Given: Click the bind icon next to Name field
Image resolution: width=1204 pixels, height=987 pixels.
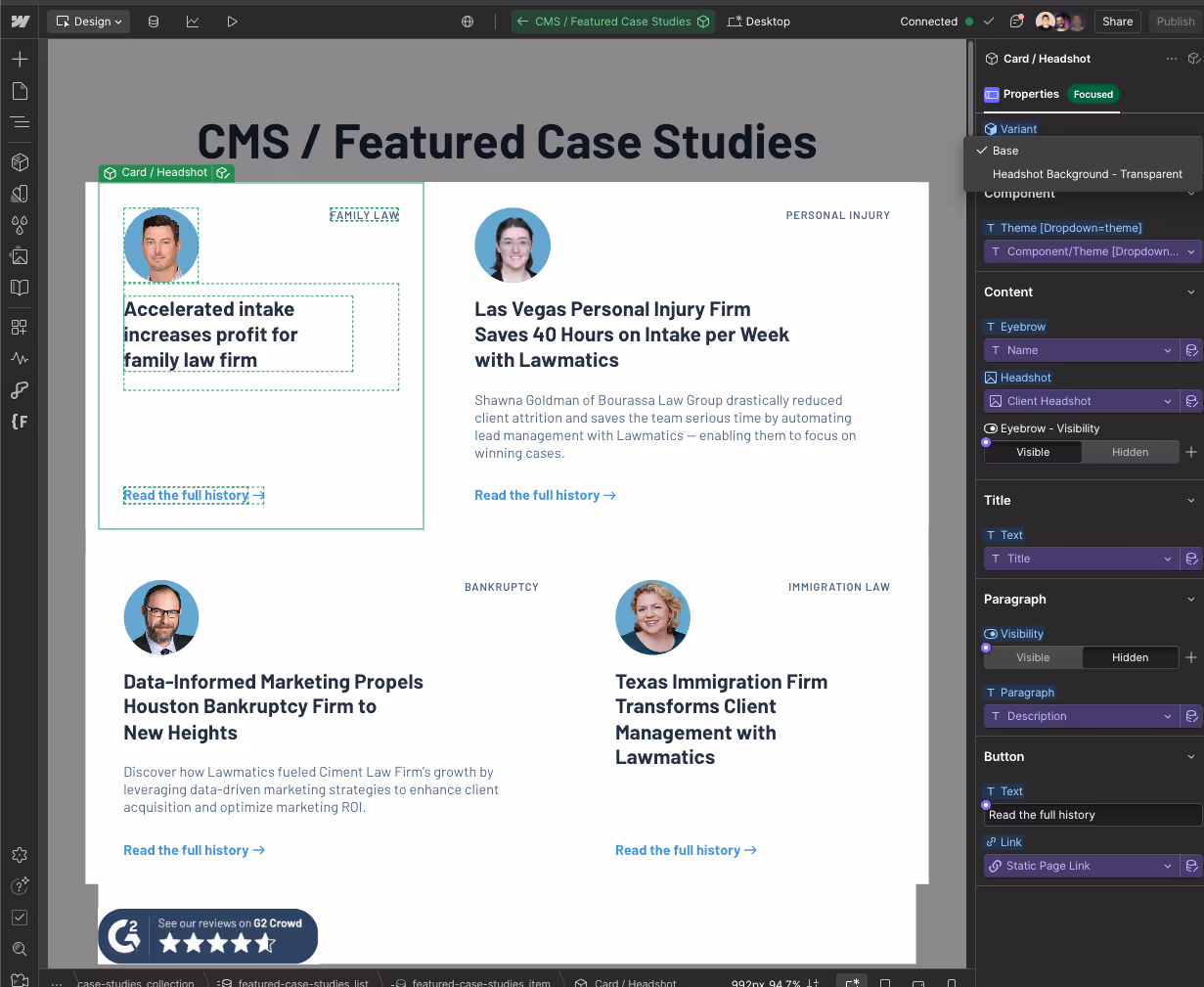Looking at the screenshot, I should [1191, 350].
